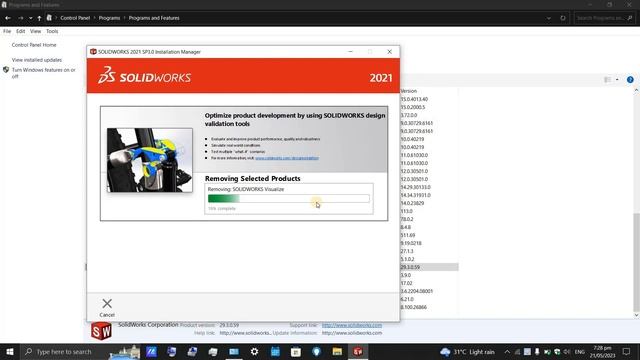Open Edit menu in Programs and Features
Image resolution: width=640 pixels, height=360 pixels.
point(20,31)
